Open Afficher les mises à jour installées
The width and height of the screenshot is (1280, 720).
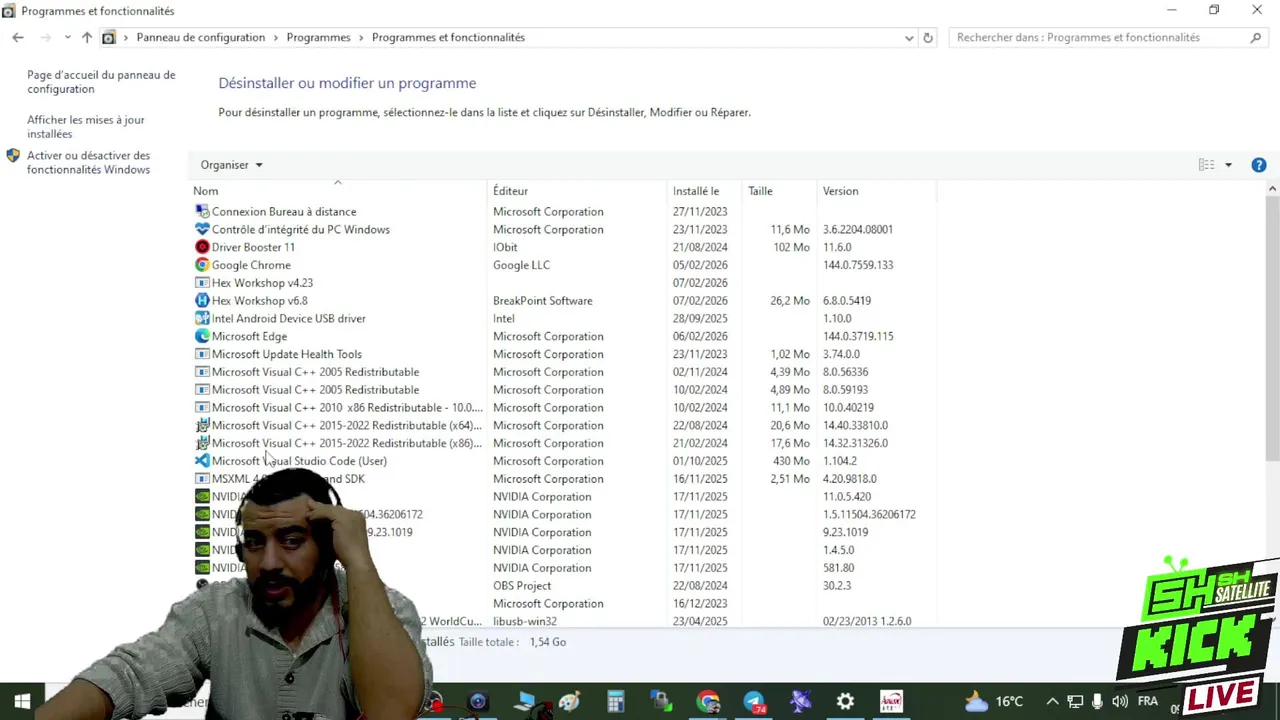(86, 127)
